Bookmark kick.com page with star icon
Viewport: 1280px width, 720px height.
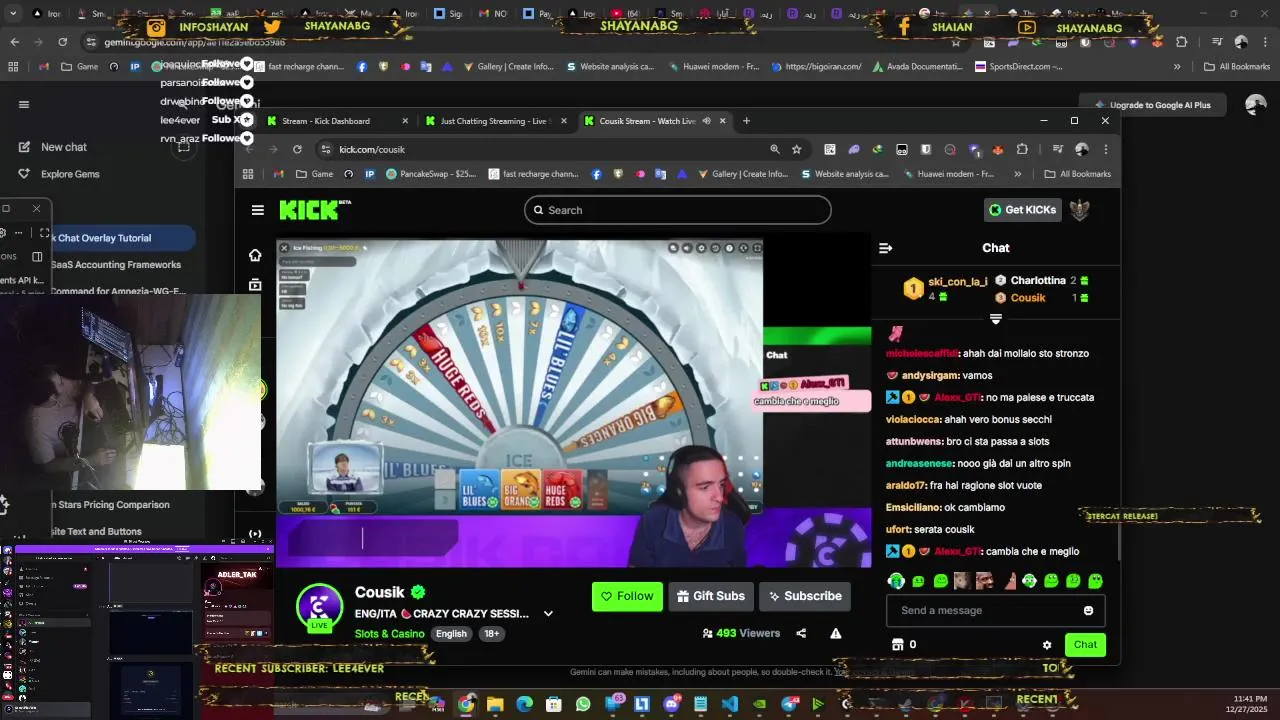[797, 149]
